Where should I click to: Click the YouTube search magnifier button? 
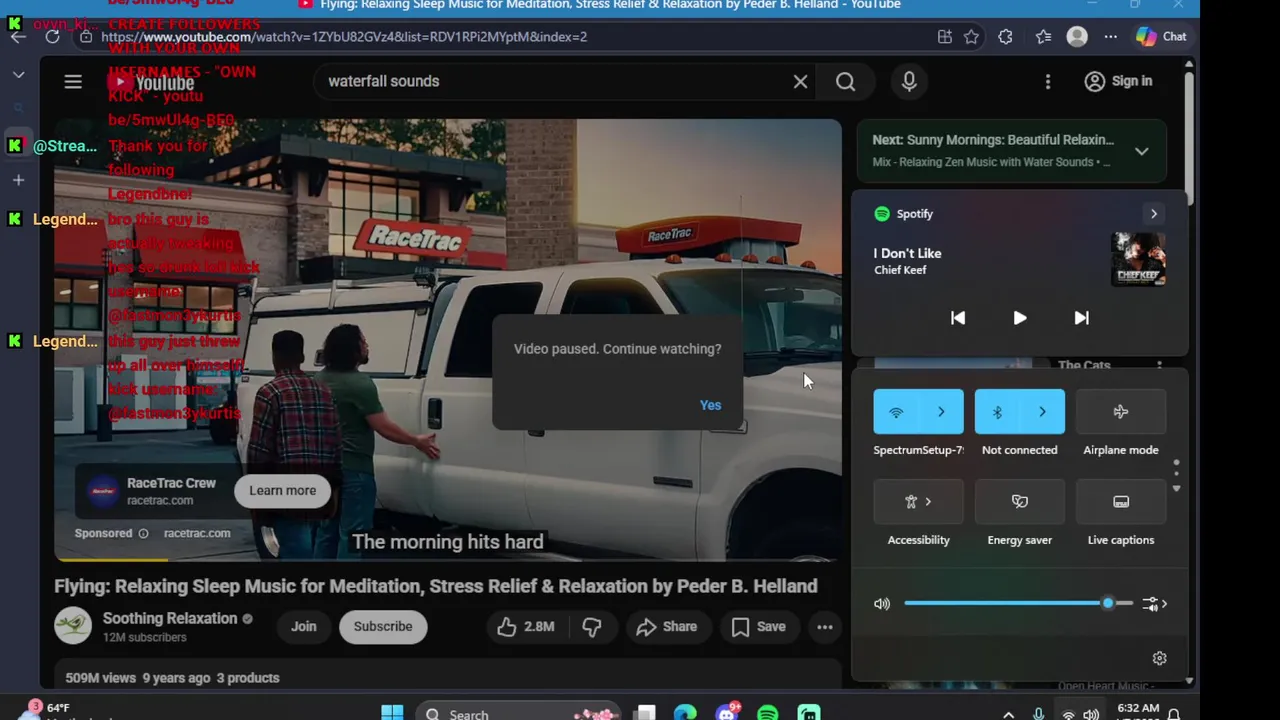coord(845,81)
